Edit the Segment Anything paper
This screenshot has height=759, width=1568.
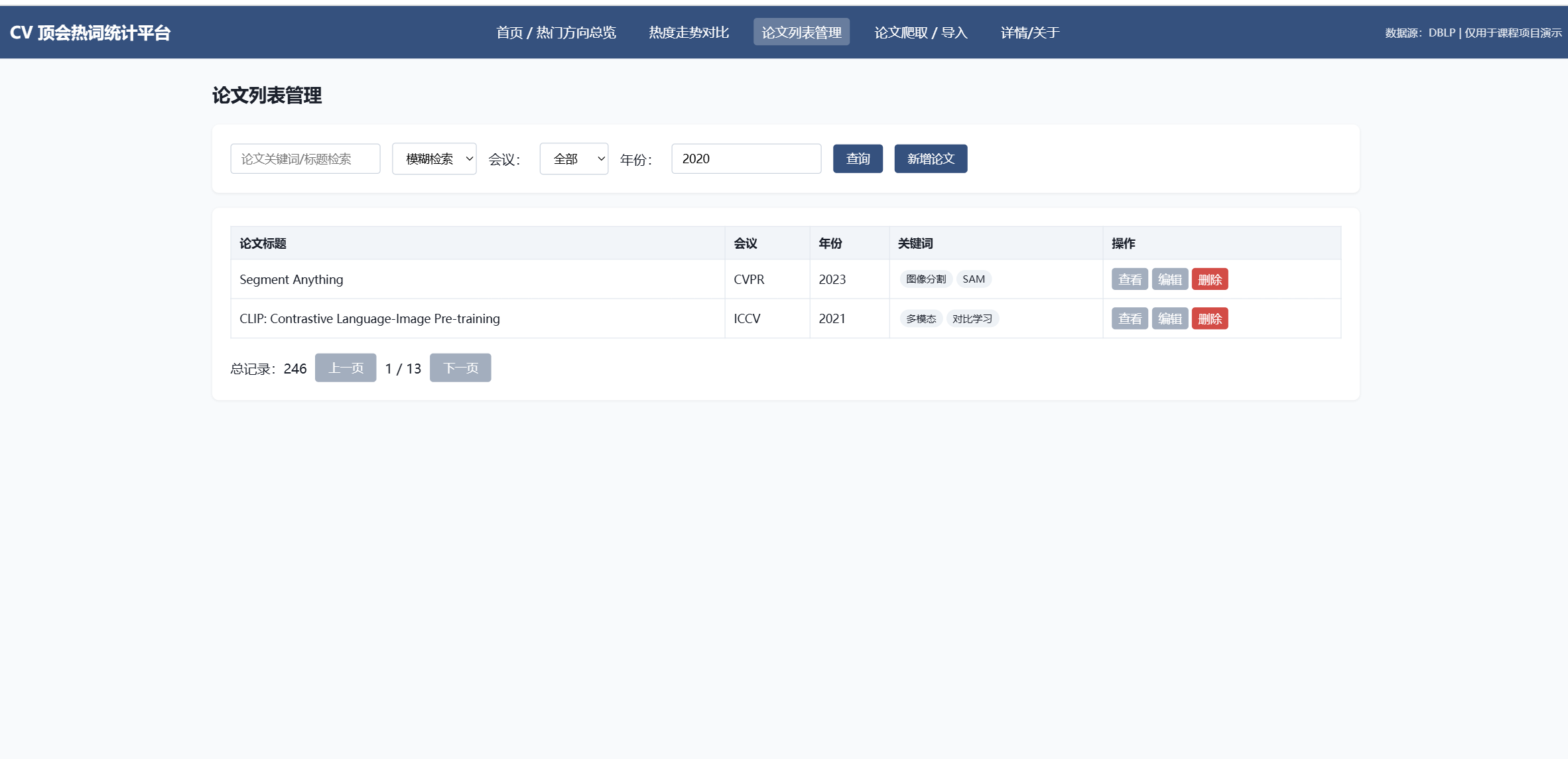1170,279
